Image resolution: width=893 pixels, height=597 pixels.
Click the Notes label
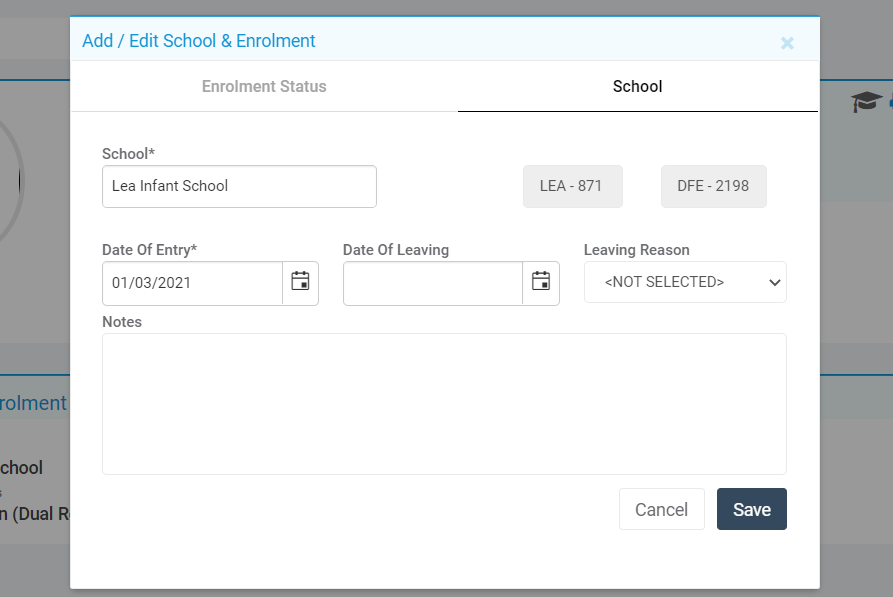click(122, 322)
